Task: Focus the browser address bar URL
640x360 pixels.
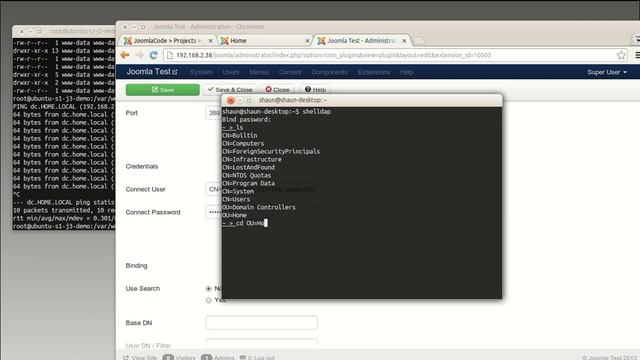Action: click(x=333, y=55)
